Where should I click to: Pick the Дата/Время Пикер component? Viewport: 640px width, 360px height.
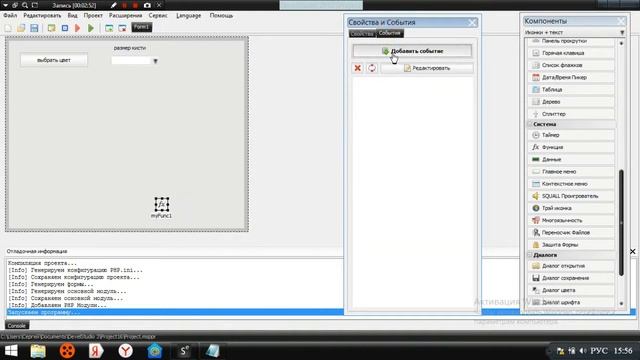pyautogui.click(x=571, y=77)
